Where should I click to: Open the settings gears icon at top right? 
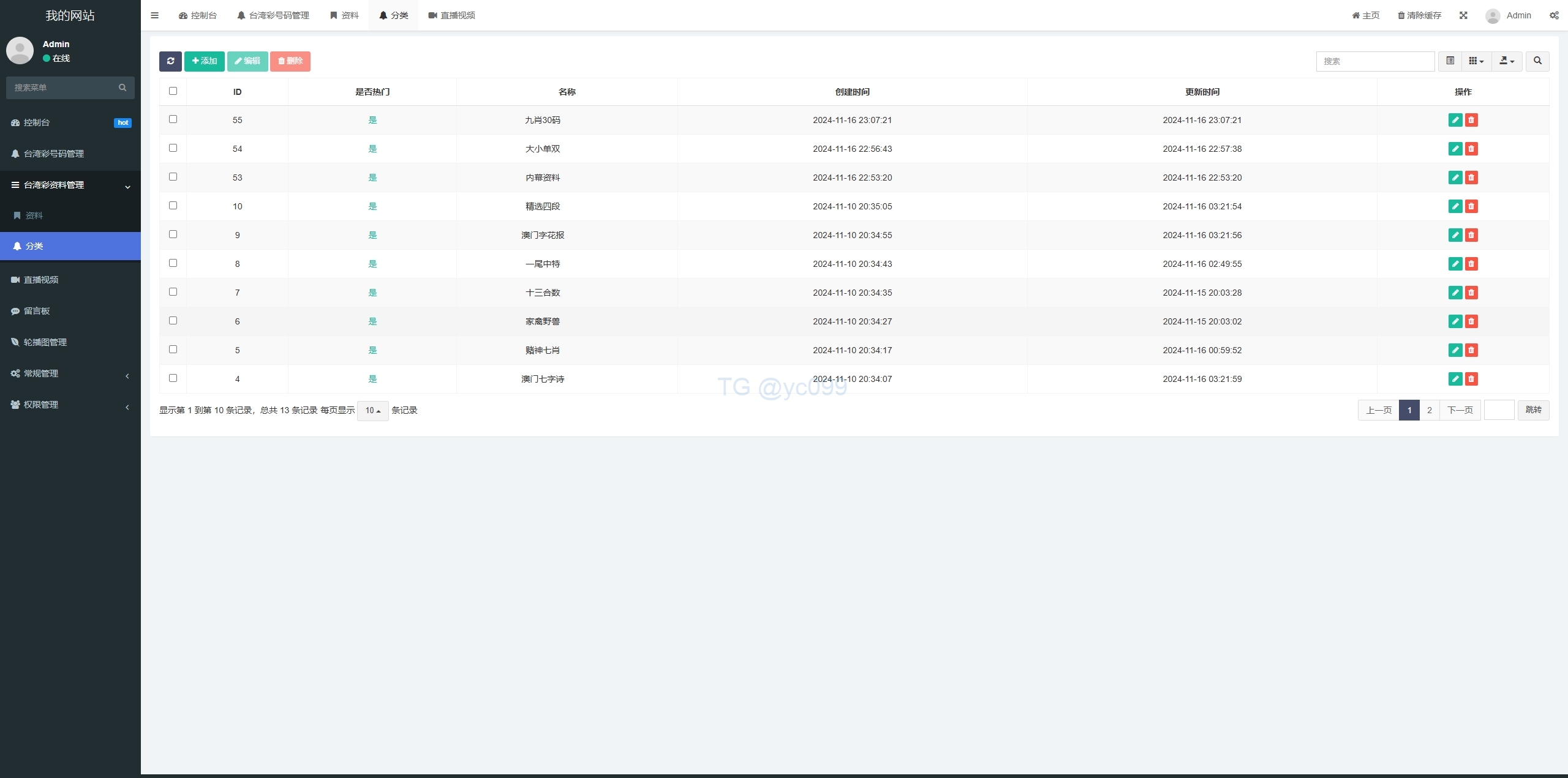pos(1554,15)
